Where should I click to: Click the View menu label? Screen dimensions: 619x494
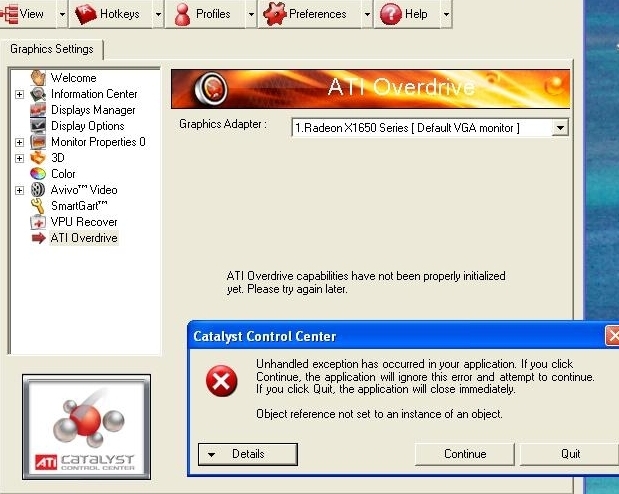(32, 14)
